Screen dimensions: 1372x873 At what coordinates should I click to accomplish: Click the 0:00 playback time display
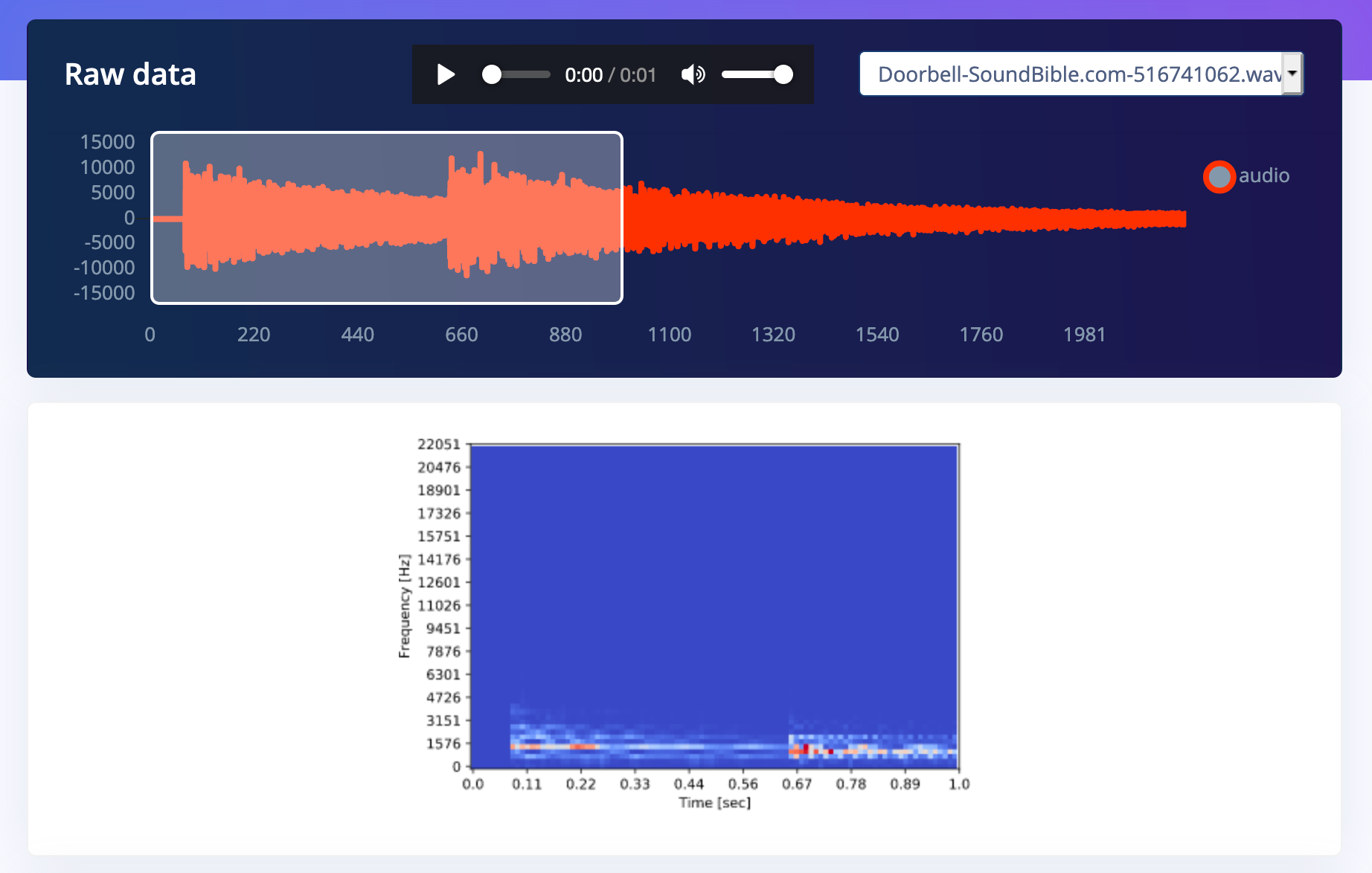click(584, 74)
